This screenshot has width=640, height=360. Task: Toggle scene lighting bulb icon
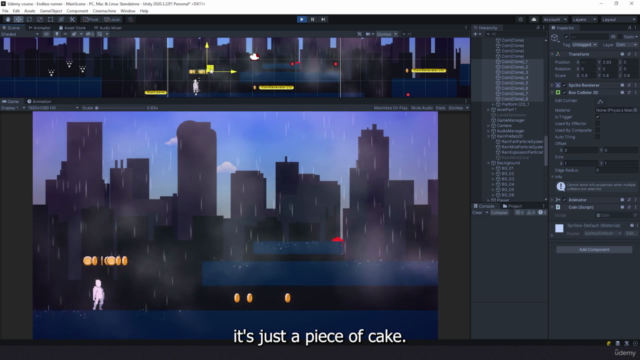coord(57,34)
